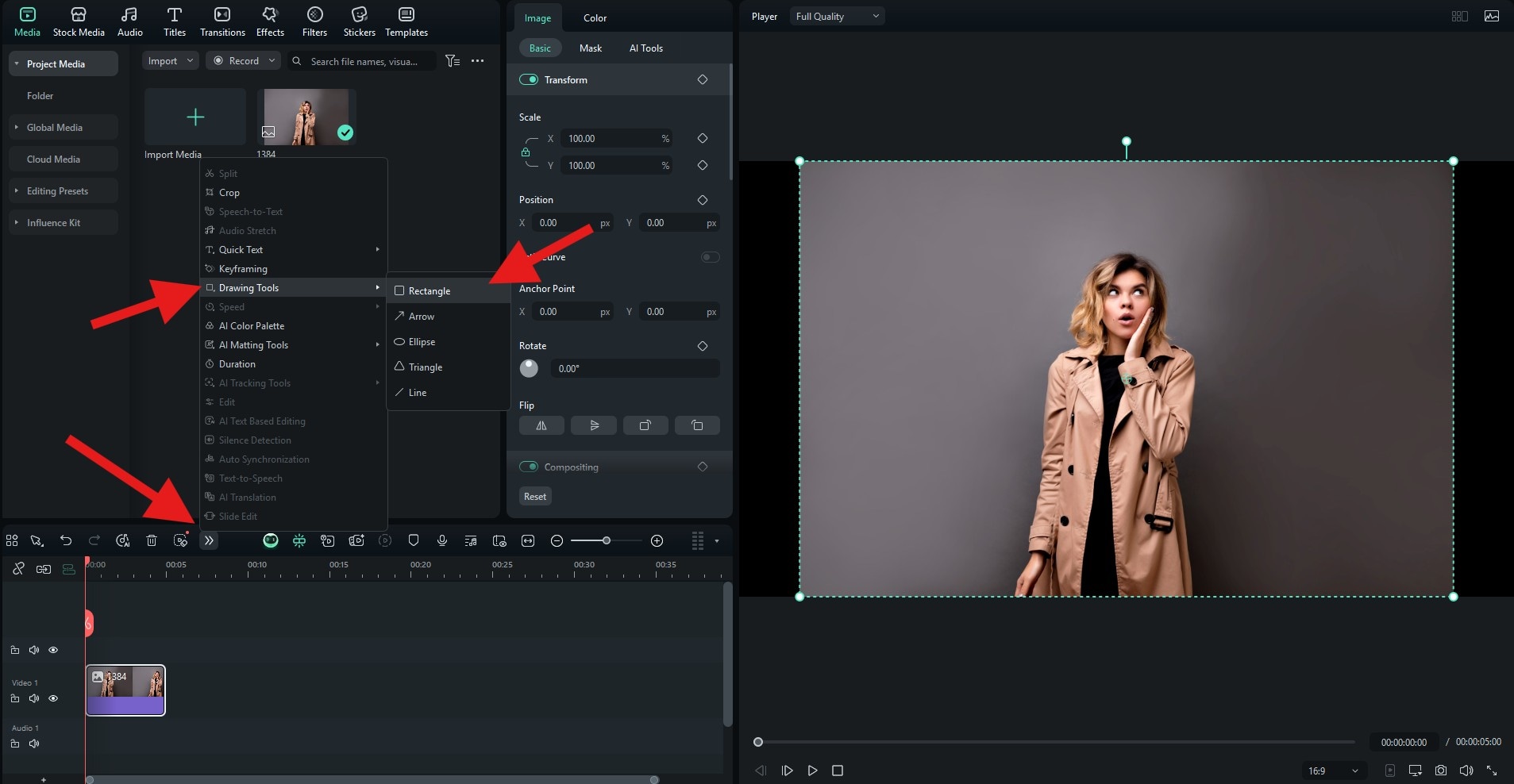Toggle the Scale aspect ratio lock

tap(526, 152)
